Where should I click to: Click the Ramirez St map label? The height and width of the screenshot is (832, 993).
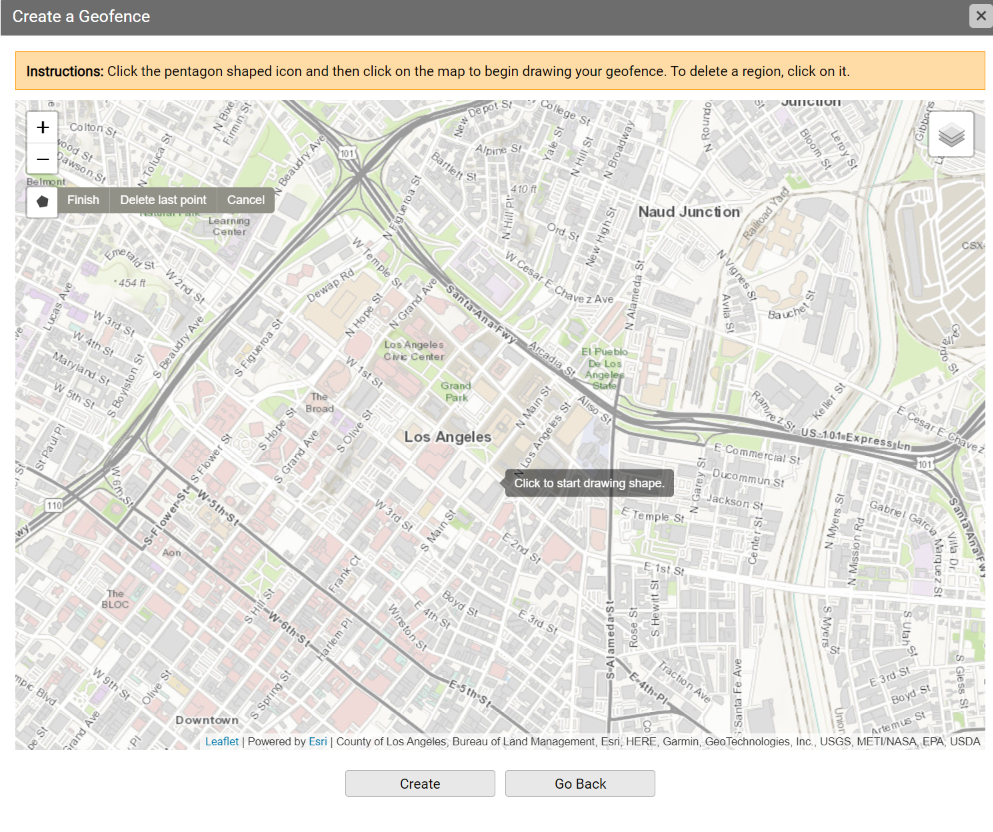(x=773, y=411)
